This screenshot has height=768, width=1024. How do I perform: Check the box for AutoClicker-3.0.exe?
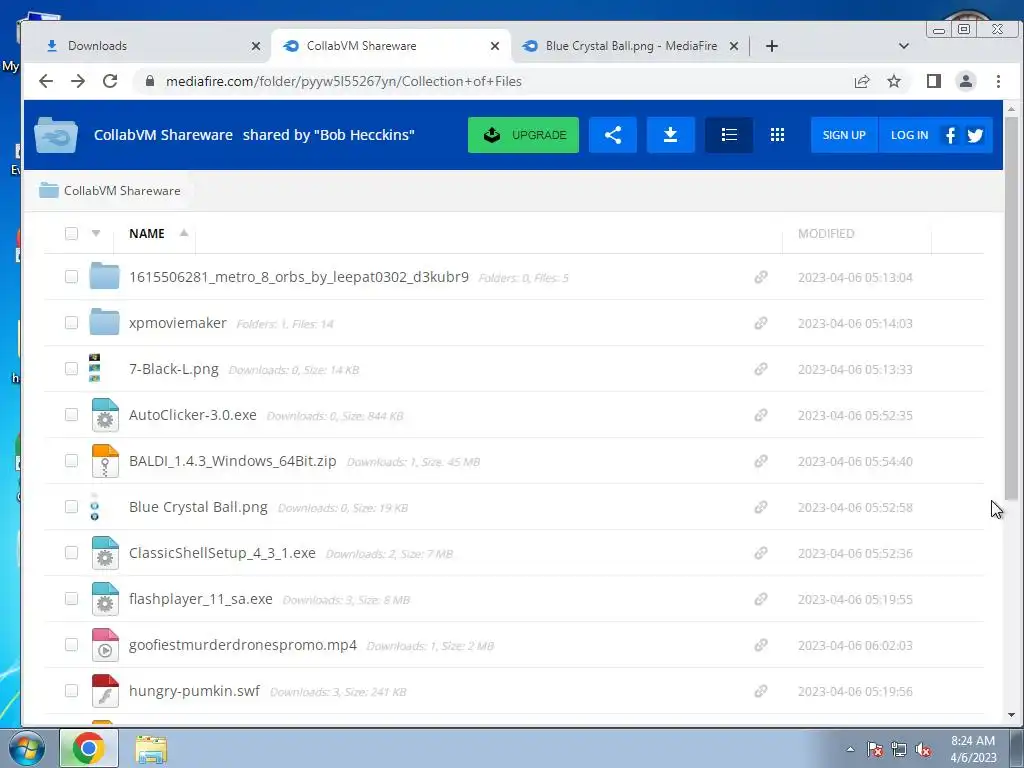point(71,415)
